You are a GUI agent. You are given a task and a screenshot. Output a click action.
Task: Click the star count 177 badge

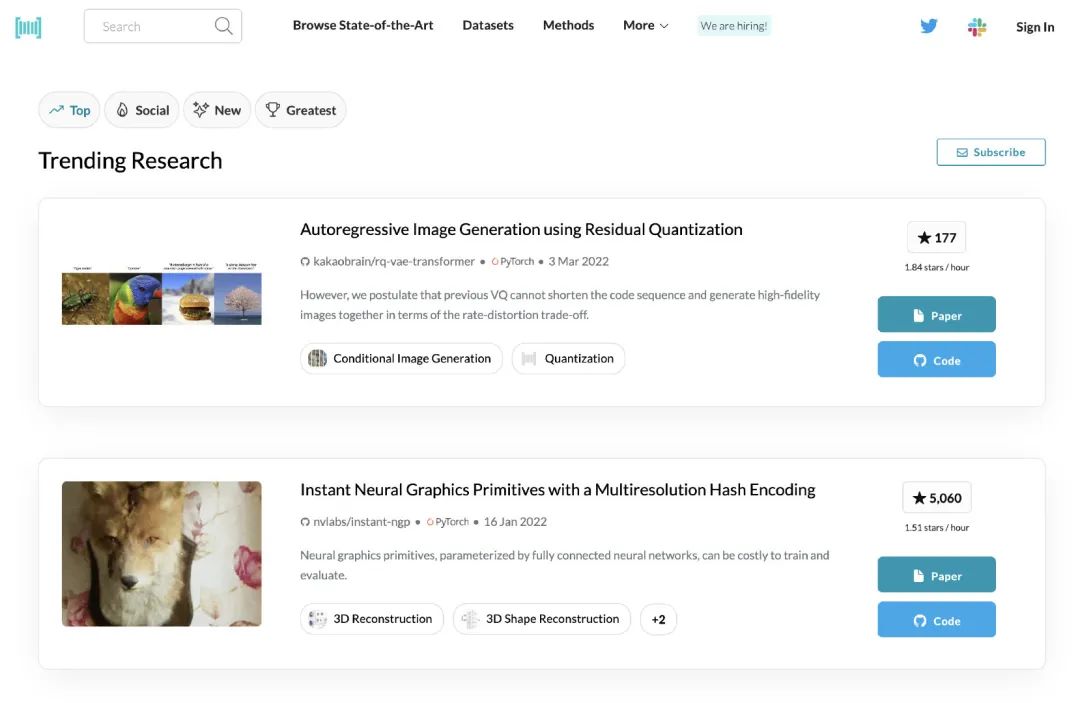click(936, 238)
